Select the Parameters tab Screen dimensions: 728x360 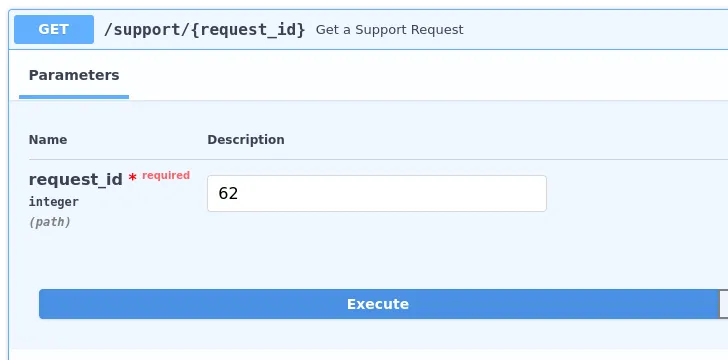(74, 75)
